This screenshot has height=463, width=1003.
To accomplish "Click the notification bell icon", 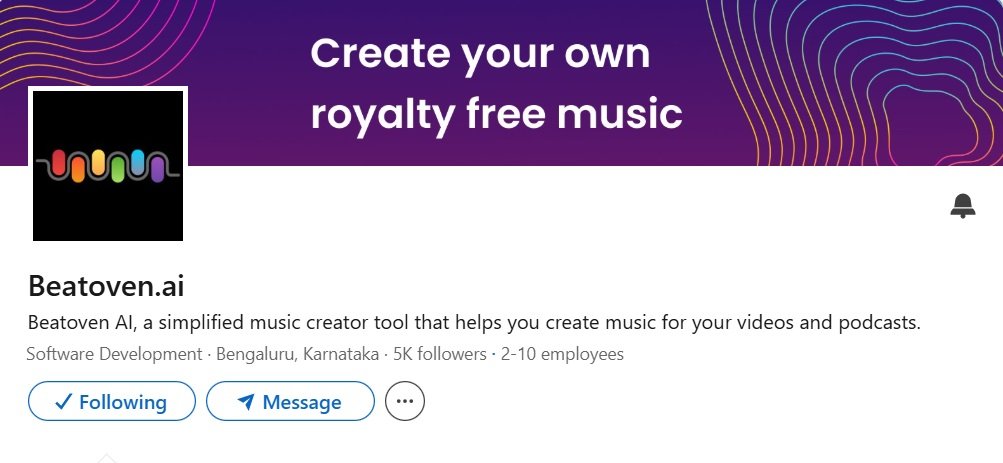I will tap(963, 206).
